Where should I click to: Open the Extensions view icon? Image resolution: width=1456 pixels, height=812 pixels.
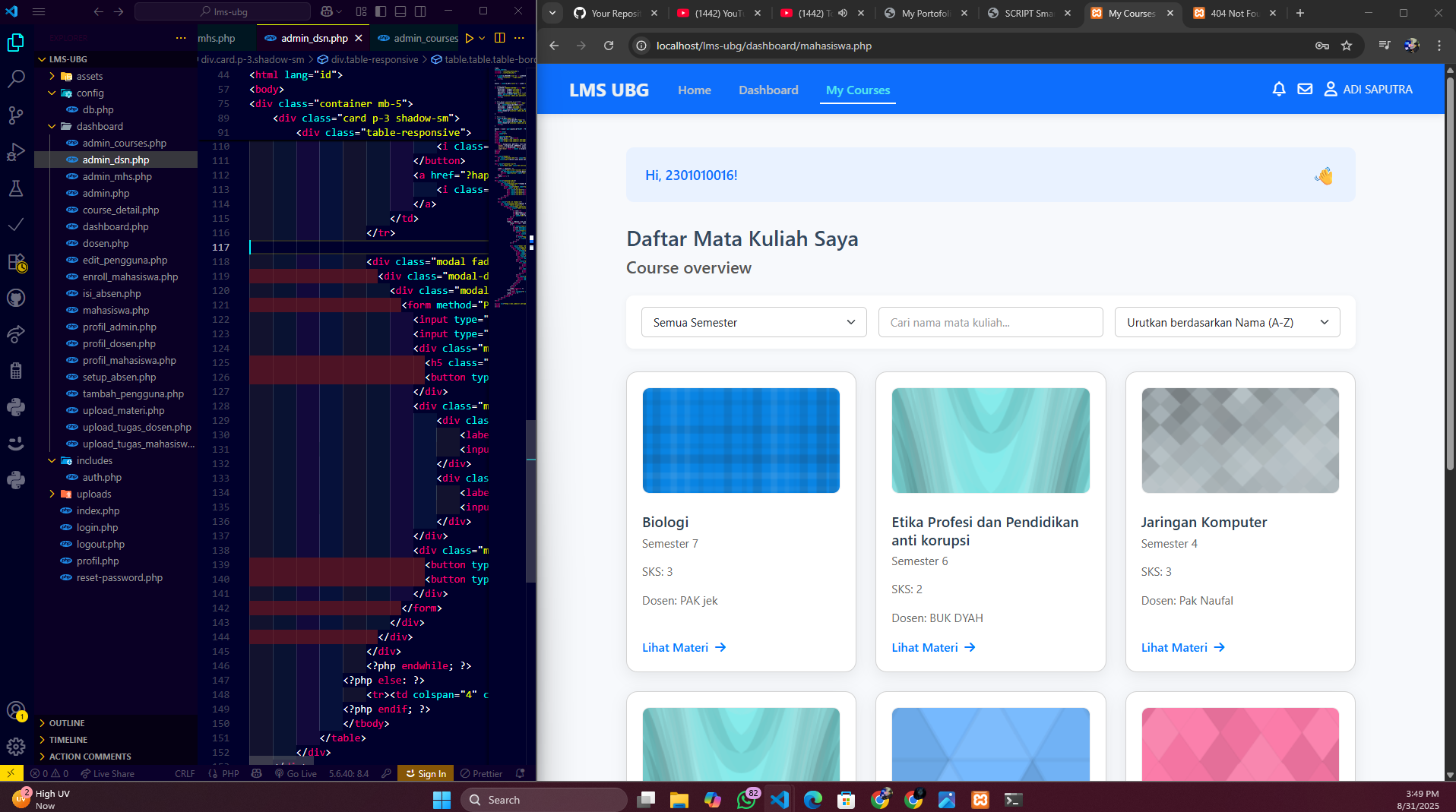[x=16, y=262]
